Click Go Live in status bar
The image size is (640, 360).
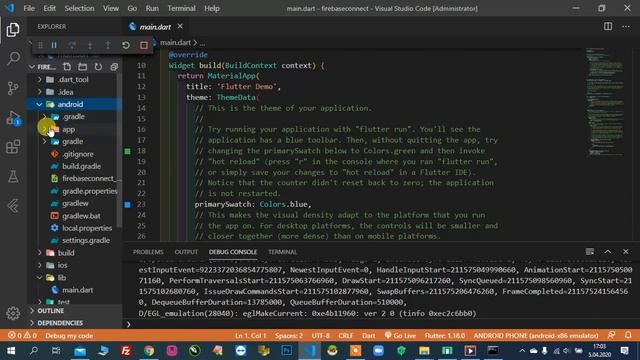pos(400,336)
